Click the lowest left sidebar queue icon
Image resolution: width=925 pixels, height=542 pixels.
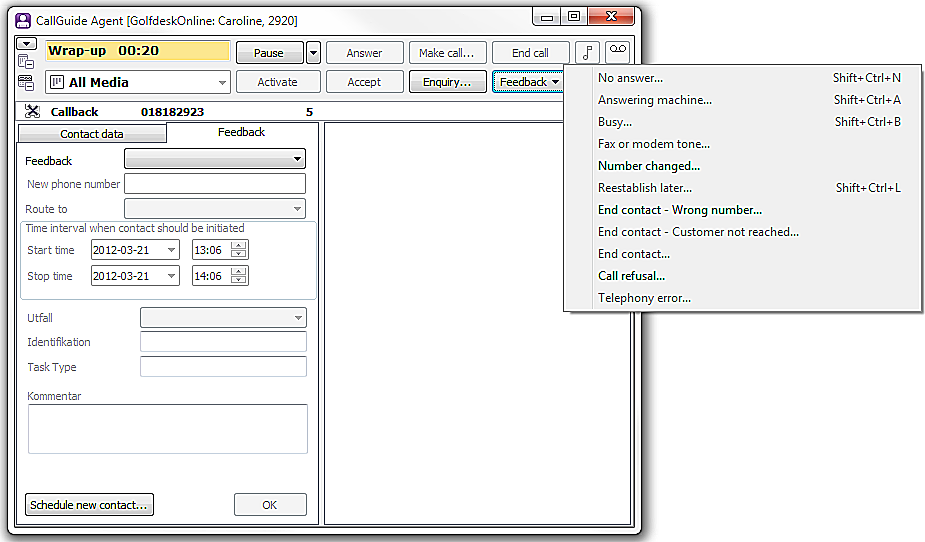pyautogui.click(x=26, y=83)
